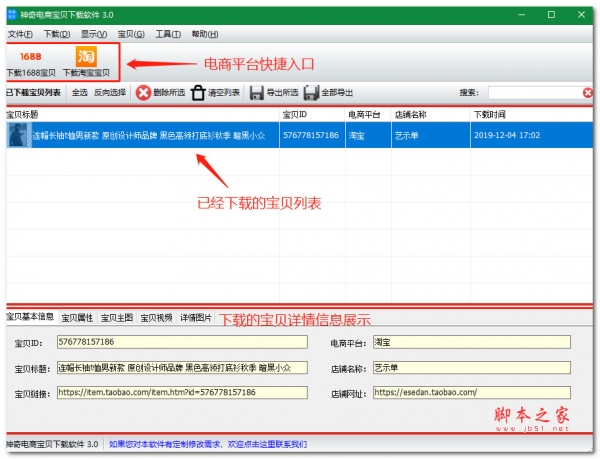Click ID cell 576778157186 in the list
This screenshot has height=459, width=600.
(311, 135)
